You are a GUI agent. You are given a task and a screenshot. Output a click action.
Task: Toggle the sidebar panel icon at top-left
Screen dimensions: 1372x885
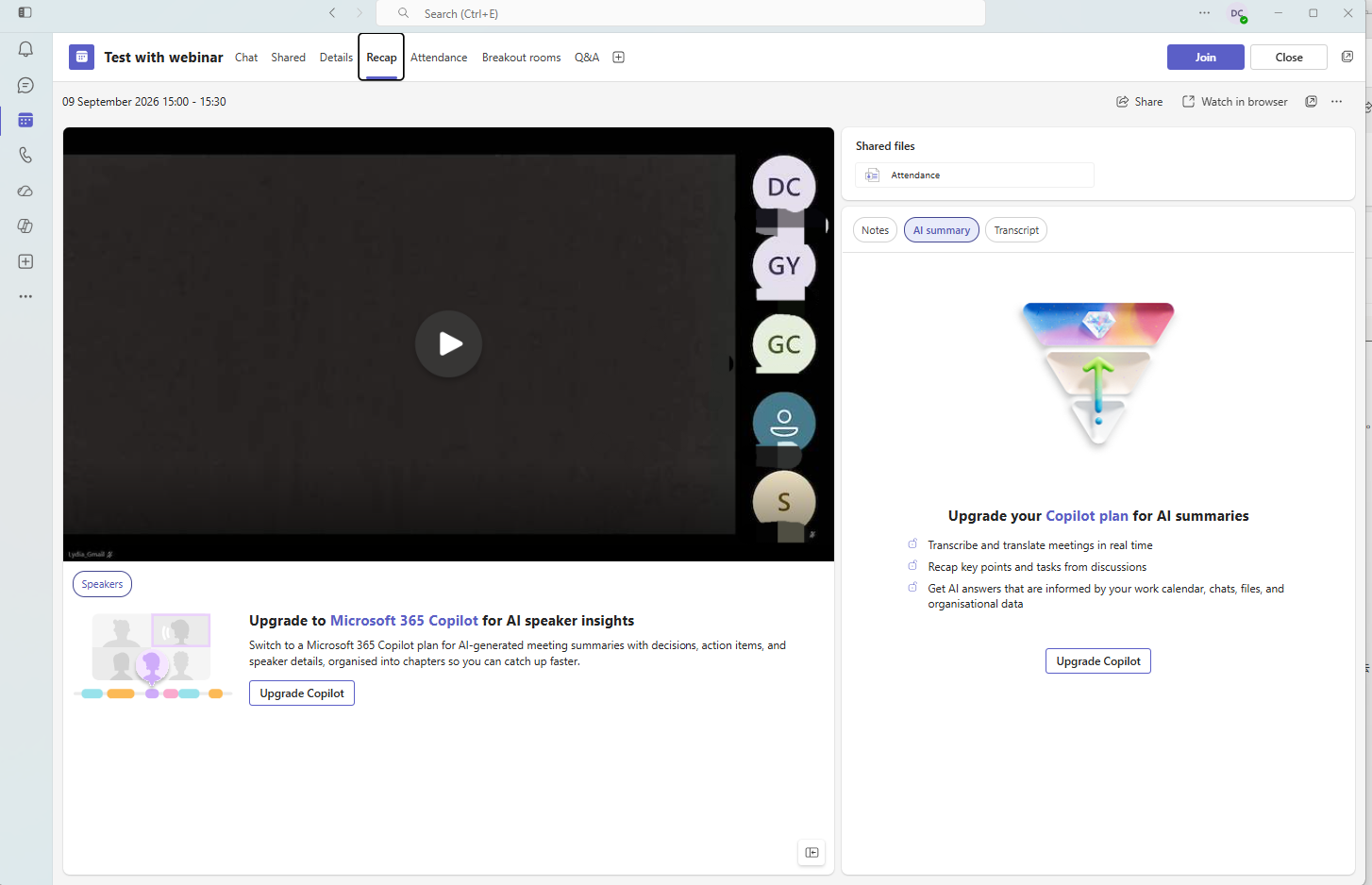(x=25, y=13)
